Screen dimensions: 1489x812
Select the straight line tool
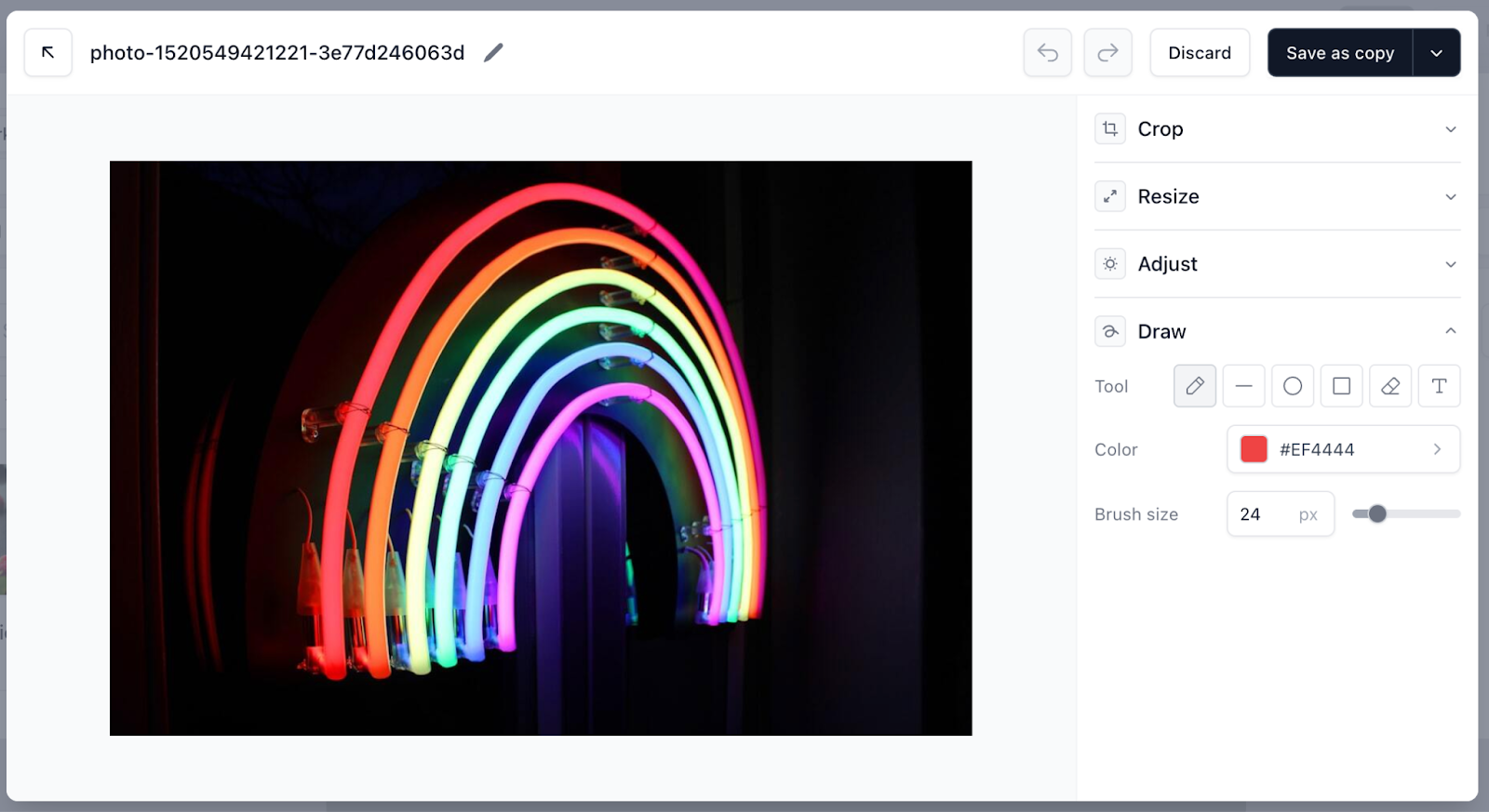[x=1243, y=386]
